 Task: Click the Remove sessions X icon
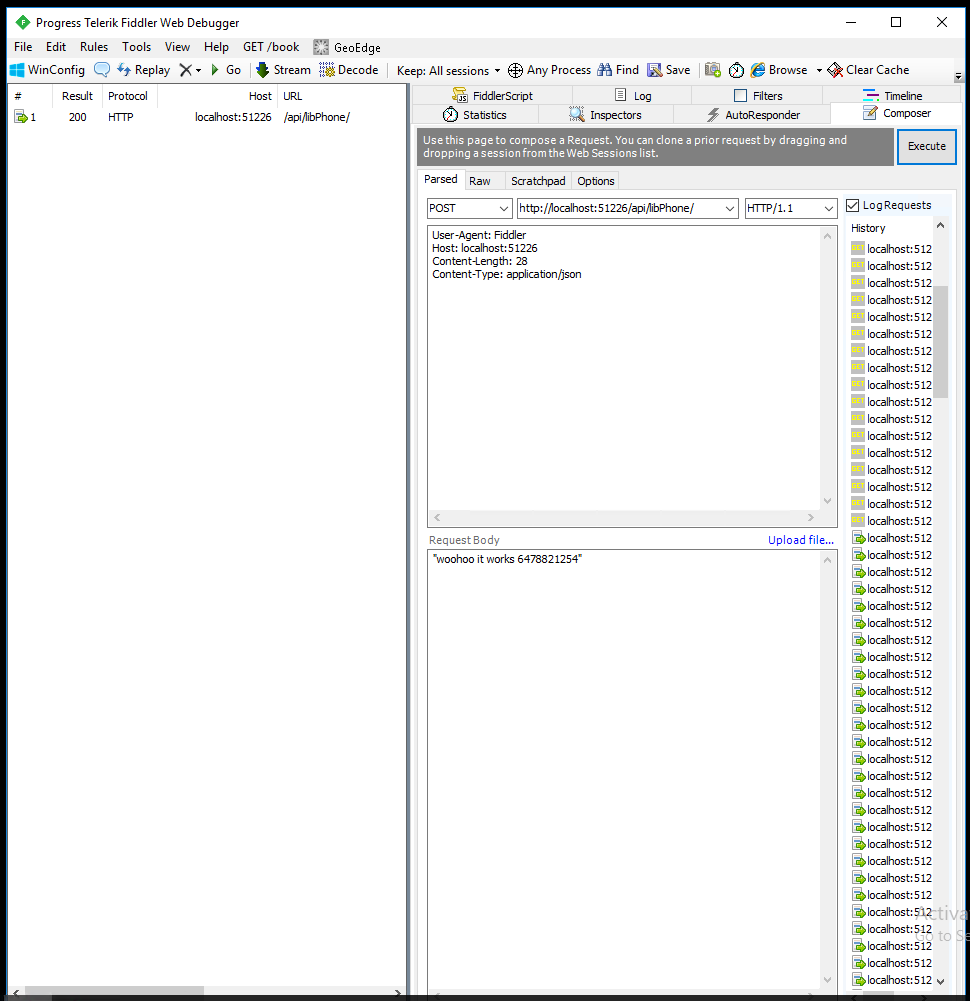coord(185,70)
